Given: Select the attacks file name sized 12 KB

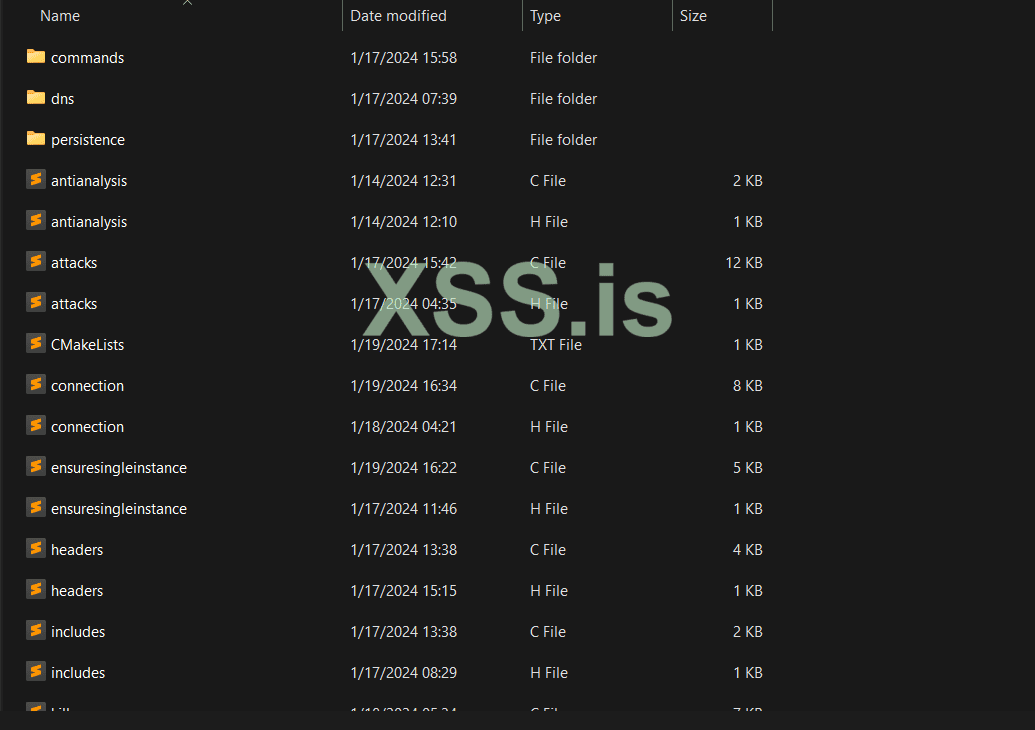Looking at the screenshot, I should [74, 263].
